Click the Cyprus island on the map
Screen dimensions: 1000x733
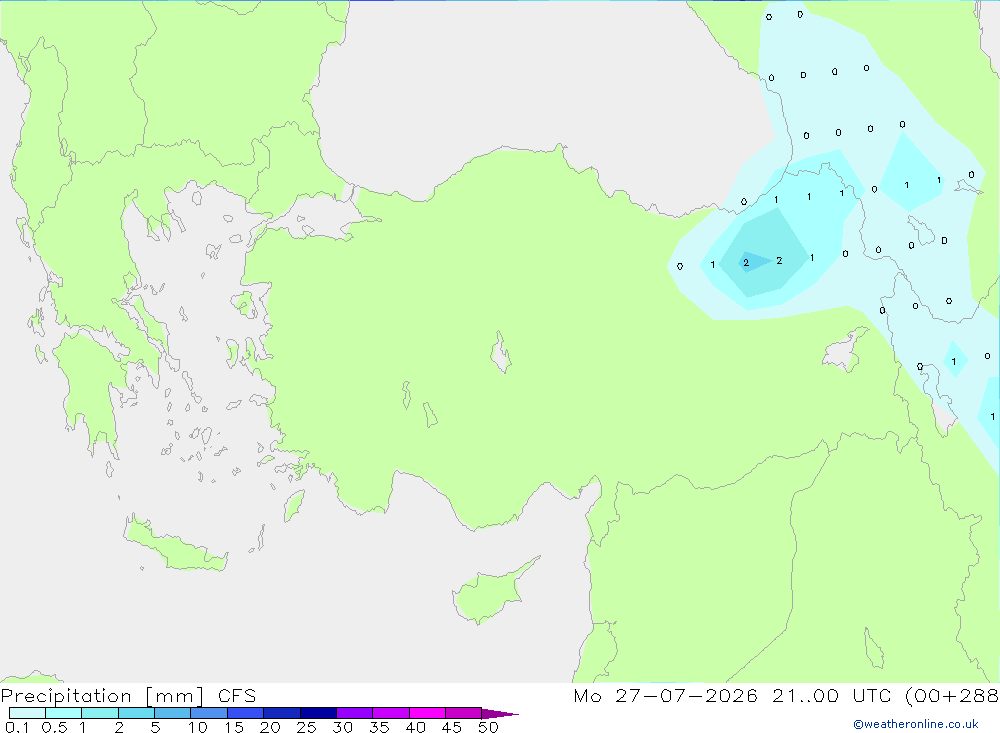click(x=490, y=594)
